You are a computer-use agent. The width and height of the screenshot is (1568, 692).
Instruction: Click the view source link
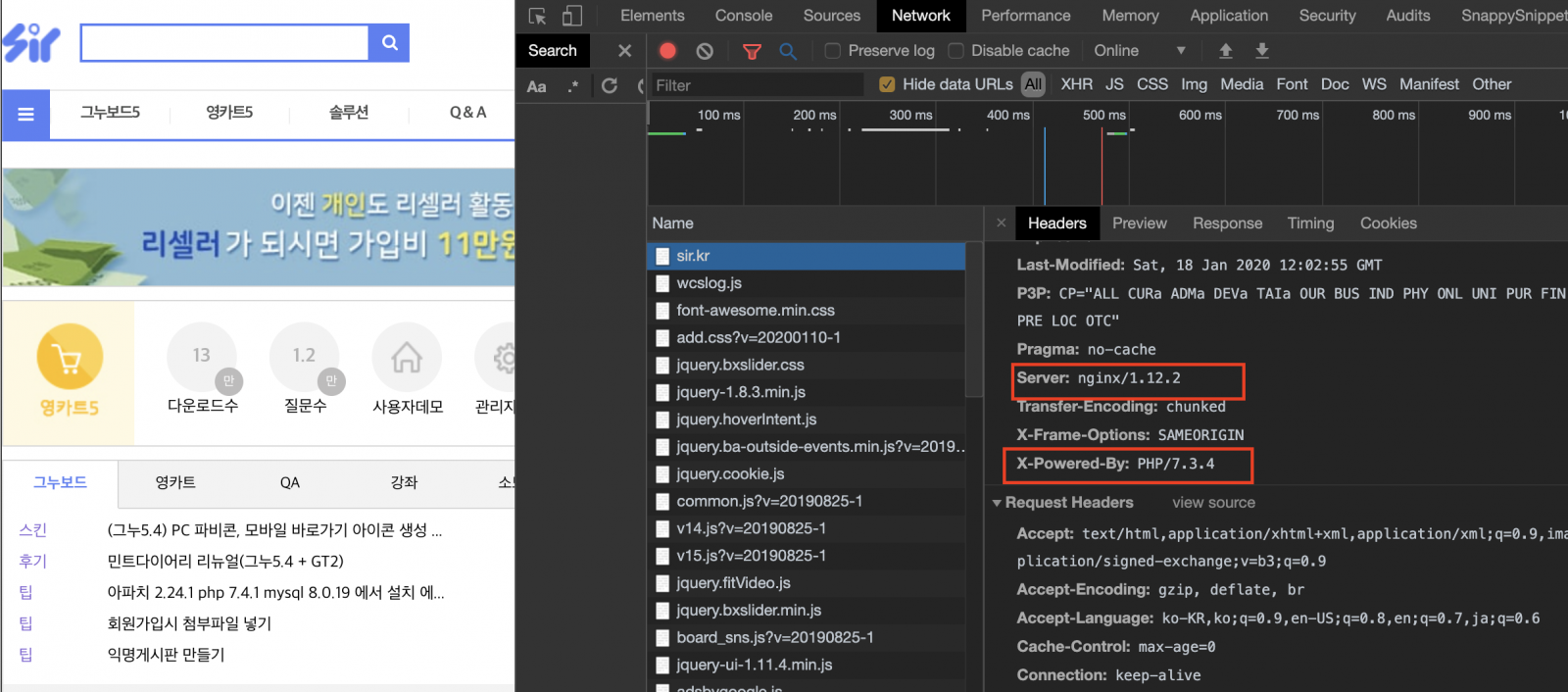click(1213, 503)
